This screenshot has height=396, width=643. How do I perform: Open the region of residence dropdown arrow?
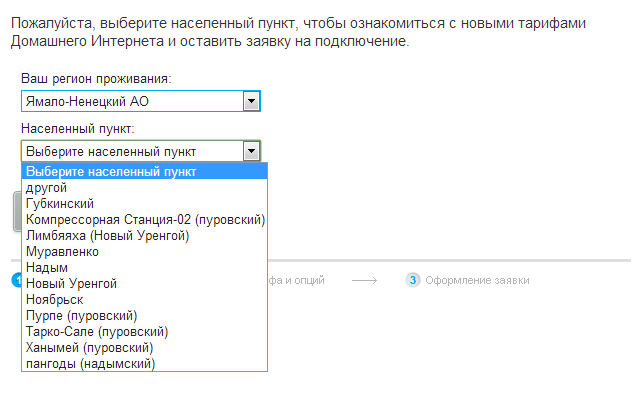pos(251,101)
